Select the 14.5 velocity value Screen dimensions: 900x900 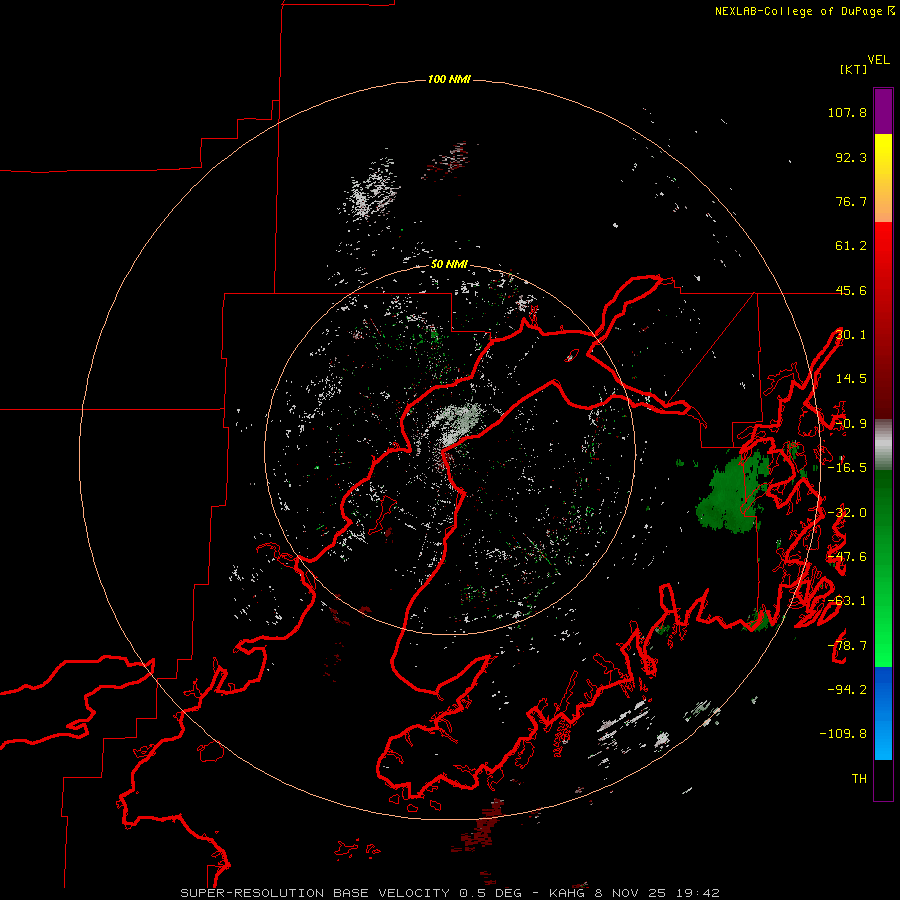(851, 379)
